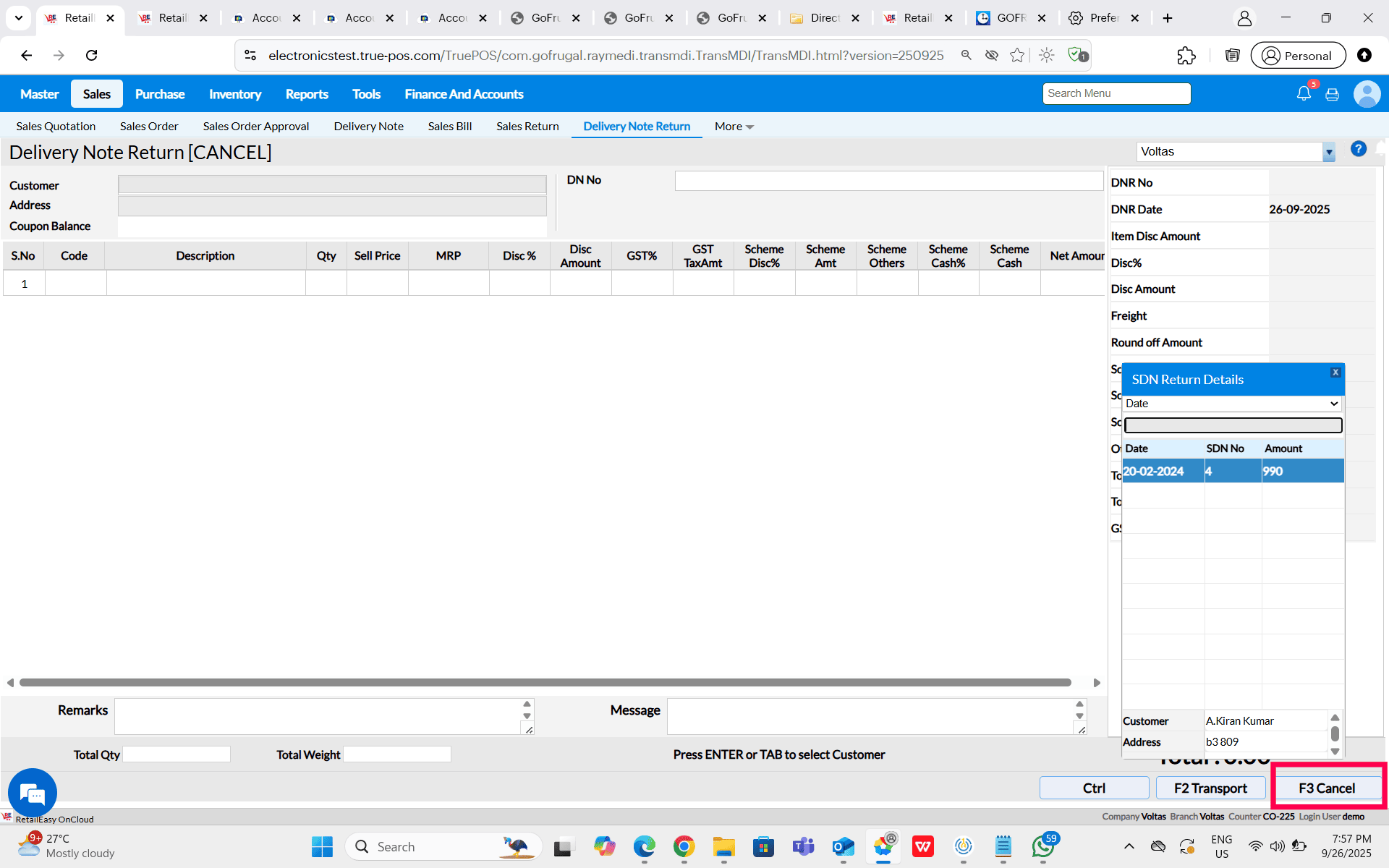
Task: Click the F2 Transport button
Action: (1210, 788)
